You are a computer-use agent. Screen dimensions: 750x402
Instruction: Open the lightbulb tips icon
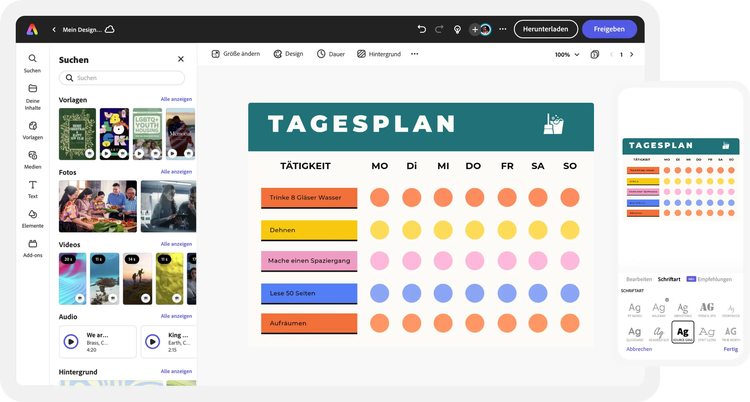pyautogui.click(x=457, y=30)
